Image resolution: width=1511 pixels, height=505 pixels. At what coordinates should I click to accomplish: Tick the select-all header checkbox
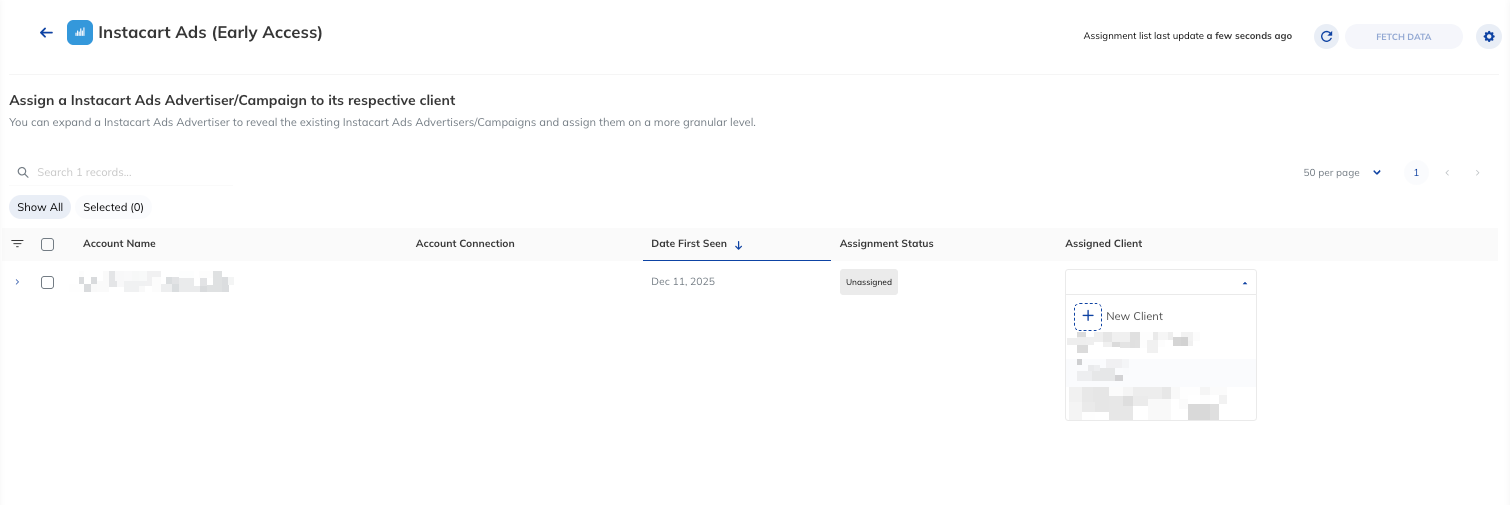pos(47,244)
